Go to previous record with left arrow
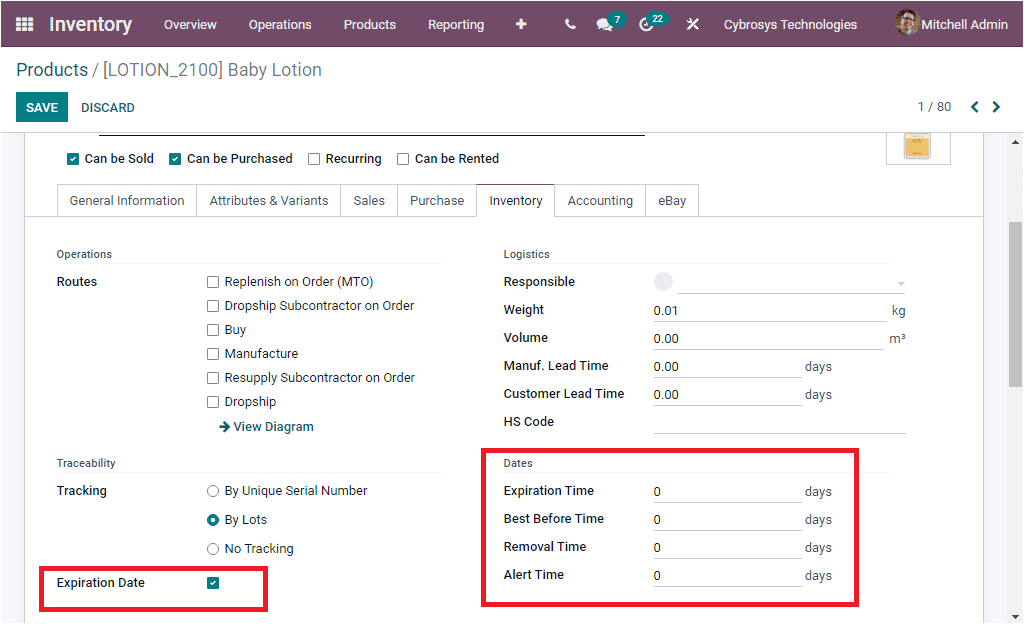 pos(974,106)
